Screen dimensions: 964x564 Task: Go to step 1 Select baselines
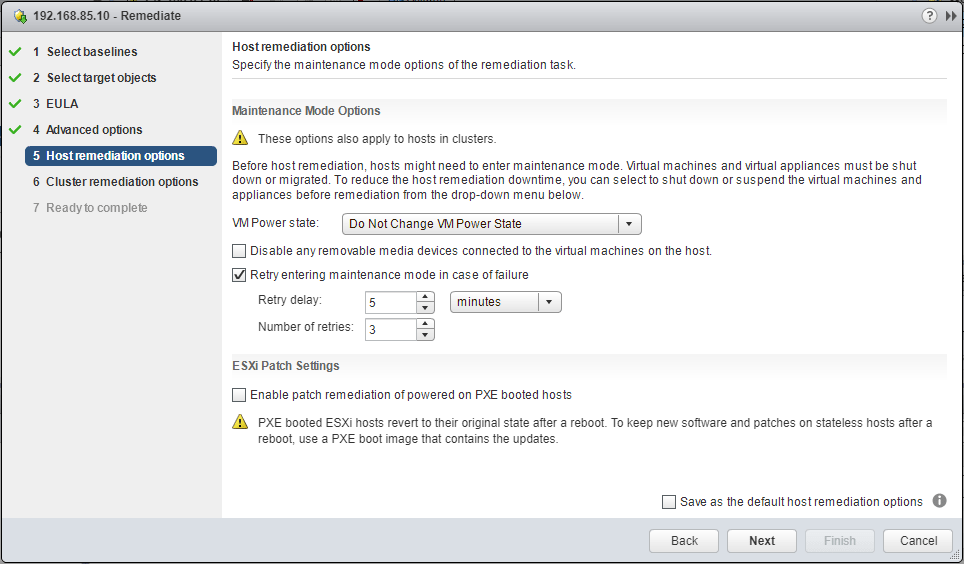(85, 52)
